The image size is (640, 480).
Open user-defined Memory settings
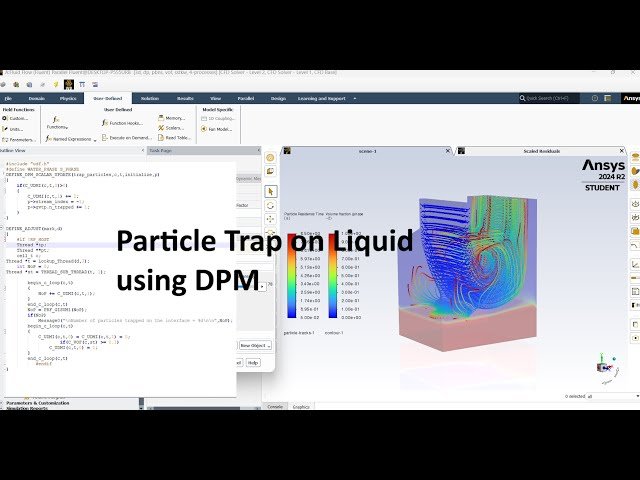[x=171, y=118]
